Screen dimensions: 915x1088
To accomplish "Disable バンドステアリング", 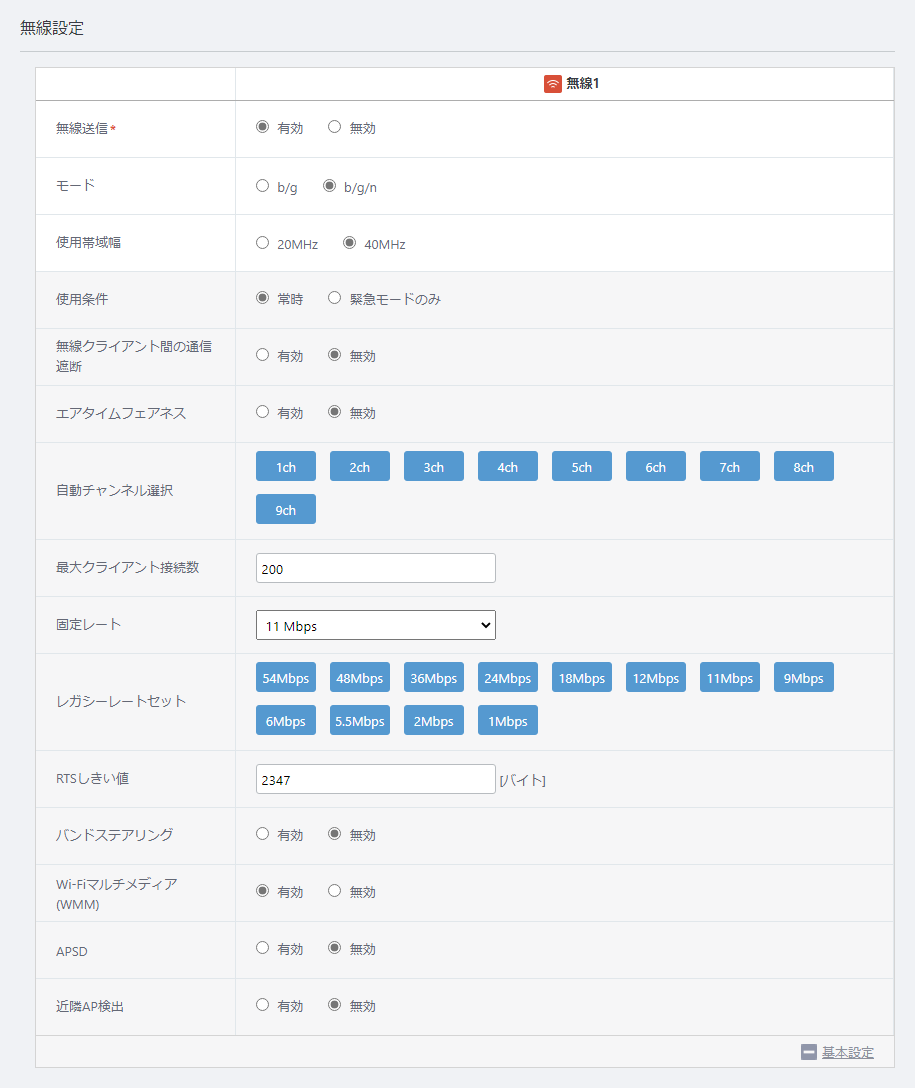I will (x=334, y=833).
